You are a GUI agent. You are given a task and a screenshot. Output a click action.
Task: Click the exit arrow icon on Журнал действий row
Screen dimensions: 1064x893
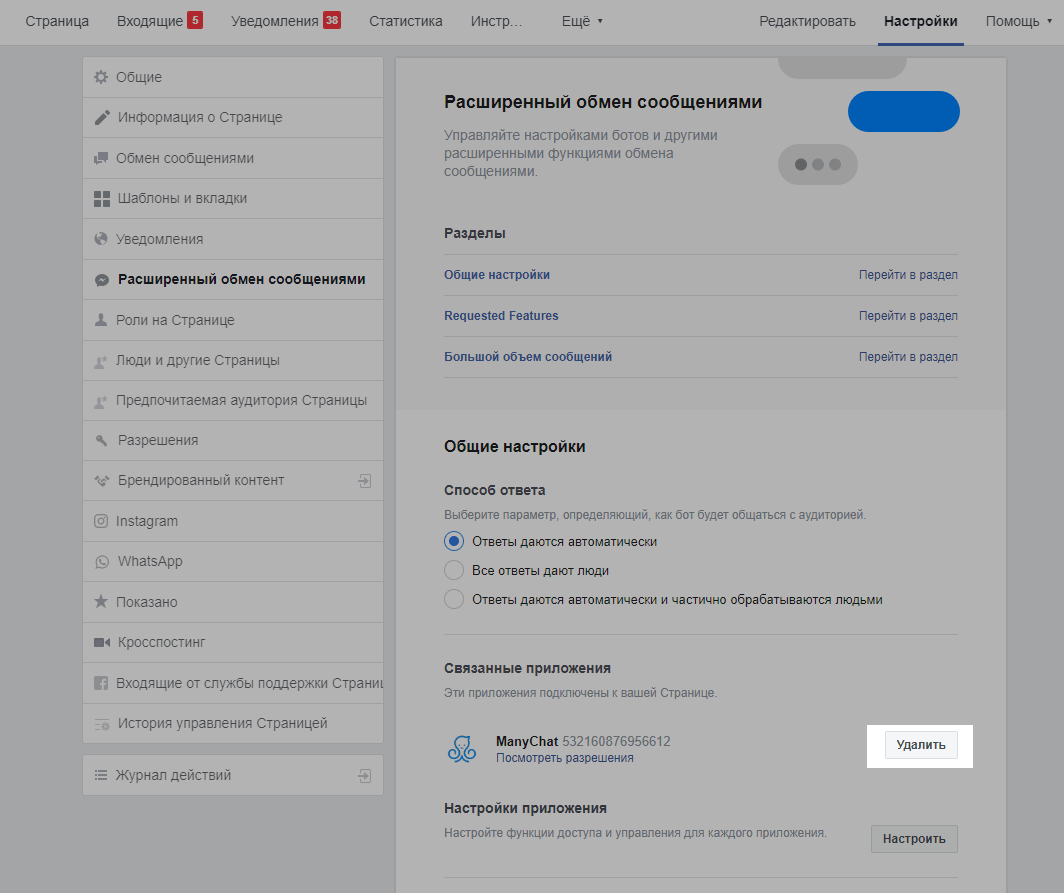click(365, 776)
